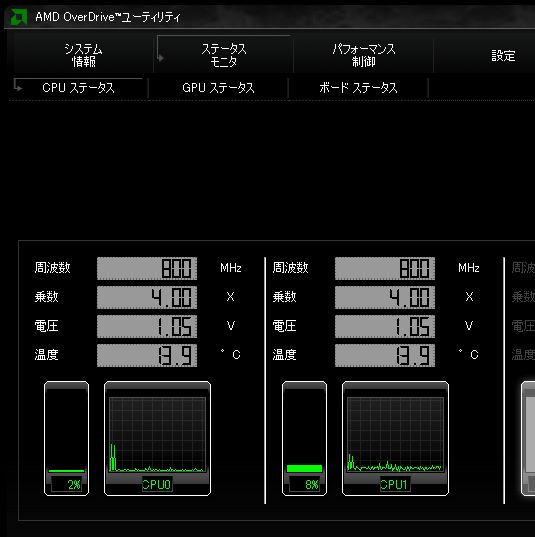Click the CPU0 温度 label
535x537 pixels.
(47, 354)
